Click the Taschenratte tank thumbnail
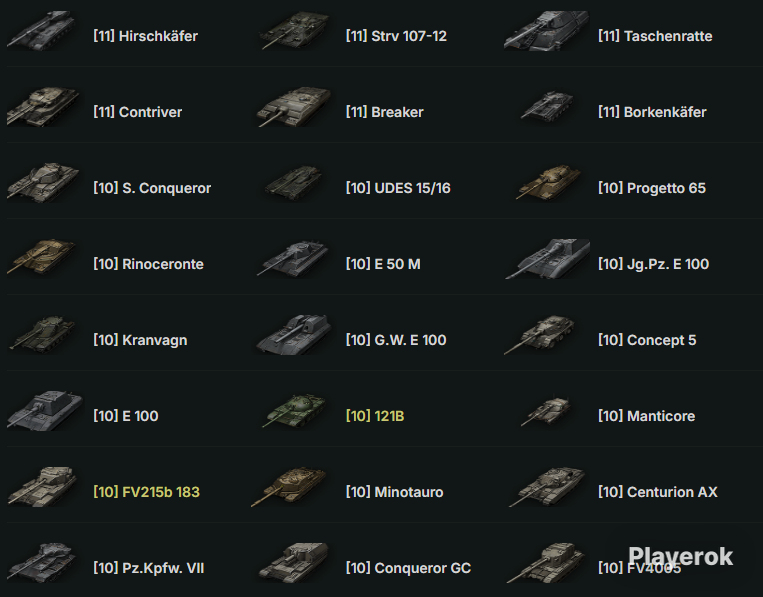The width and height of the screenshot is (763, 597). [546, 31]
